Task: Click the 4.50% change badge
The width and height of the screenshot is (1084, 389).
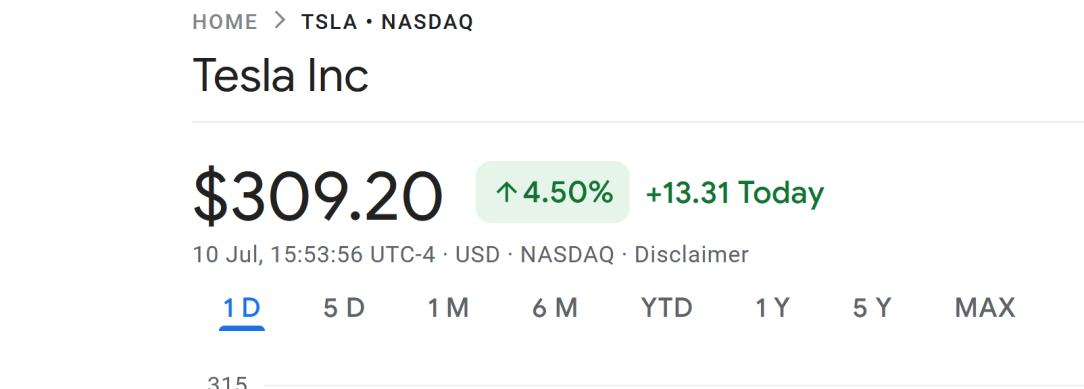Action: pyautogui.click(x=552, y=192)
